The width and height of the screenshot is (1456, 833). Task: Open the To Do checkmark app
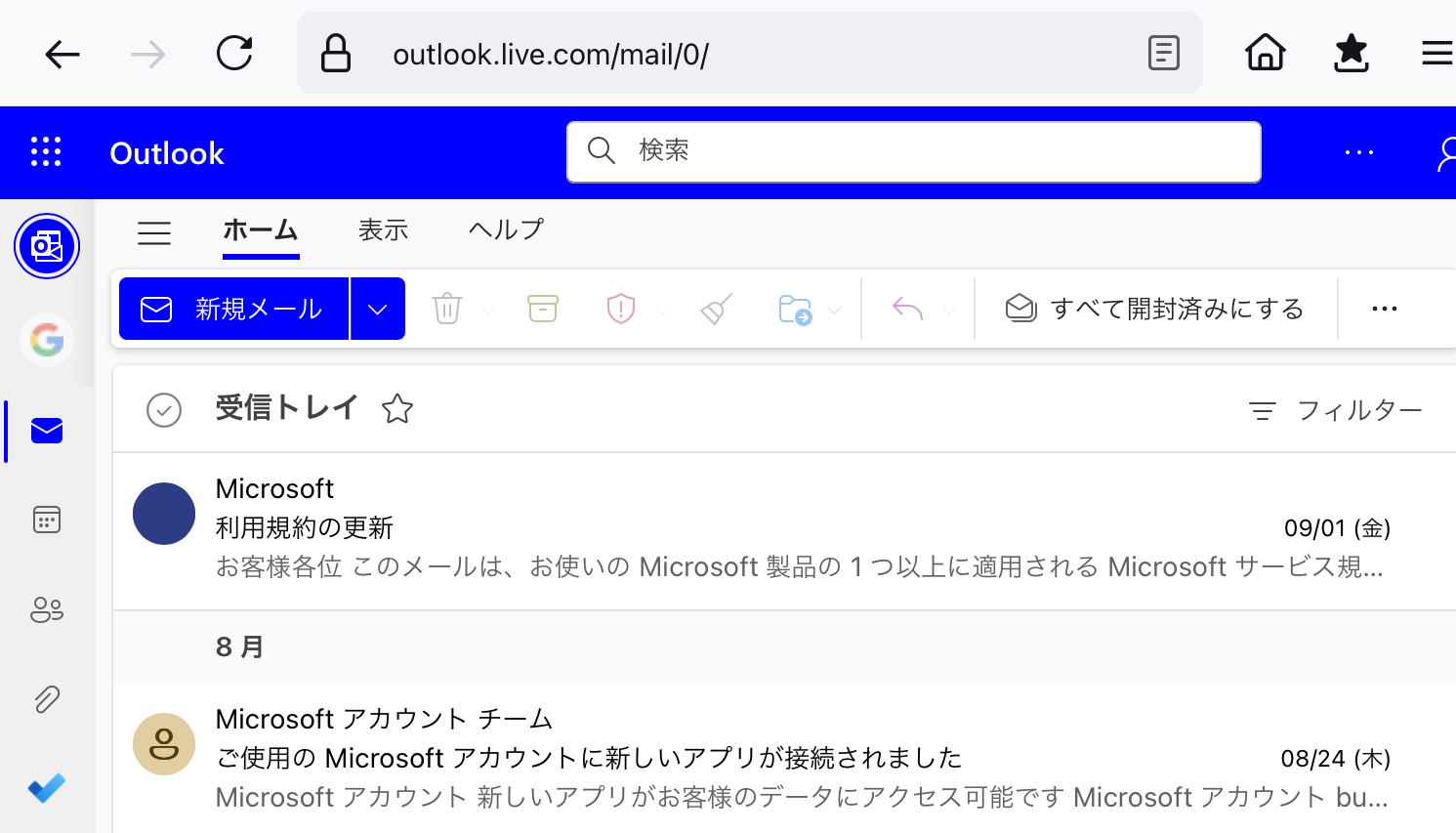click(x=47, y=787)
